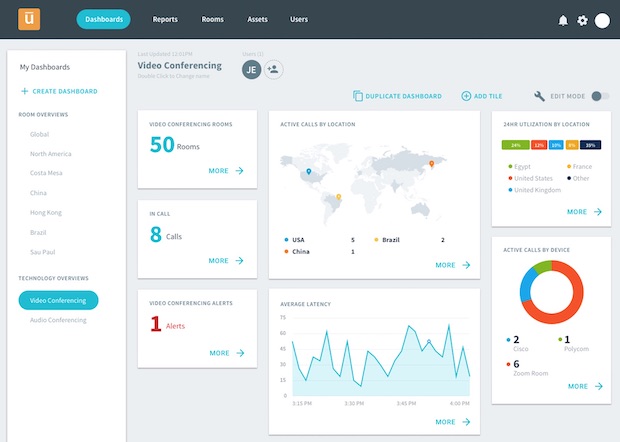620x442 pixels.
Task: Switch to the Assets tab
Action: pos(256,19)
